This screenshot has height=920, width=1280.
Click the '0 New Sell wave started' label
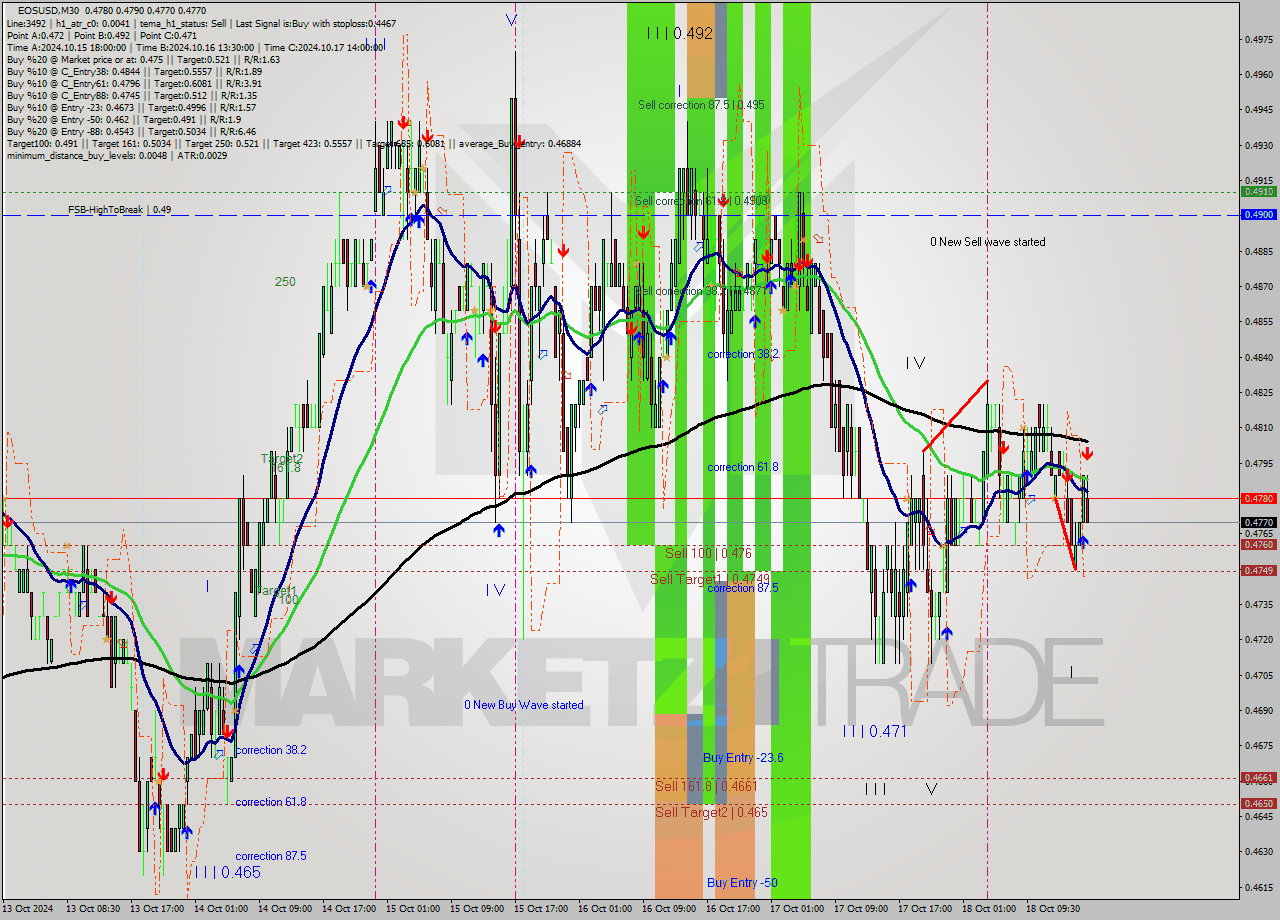point(987,242)
